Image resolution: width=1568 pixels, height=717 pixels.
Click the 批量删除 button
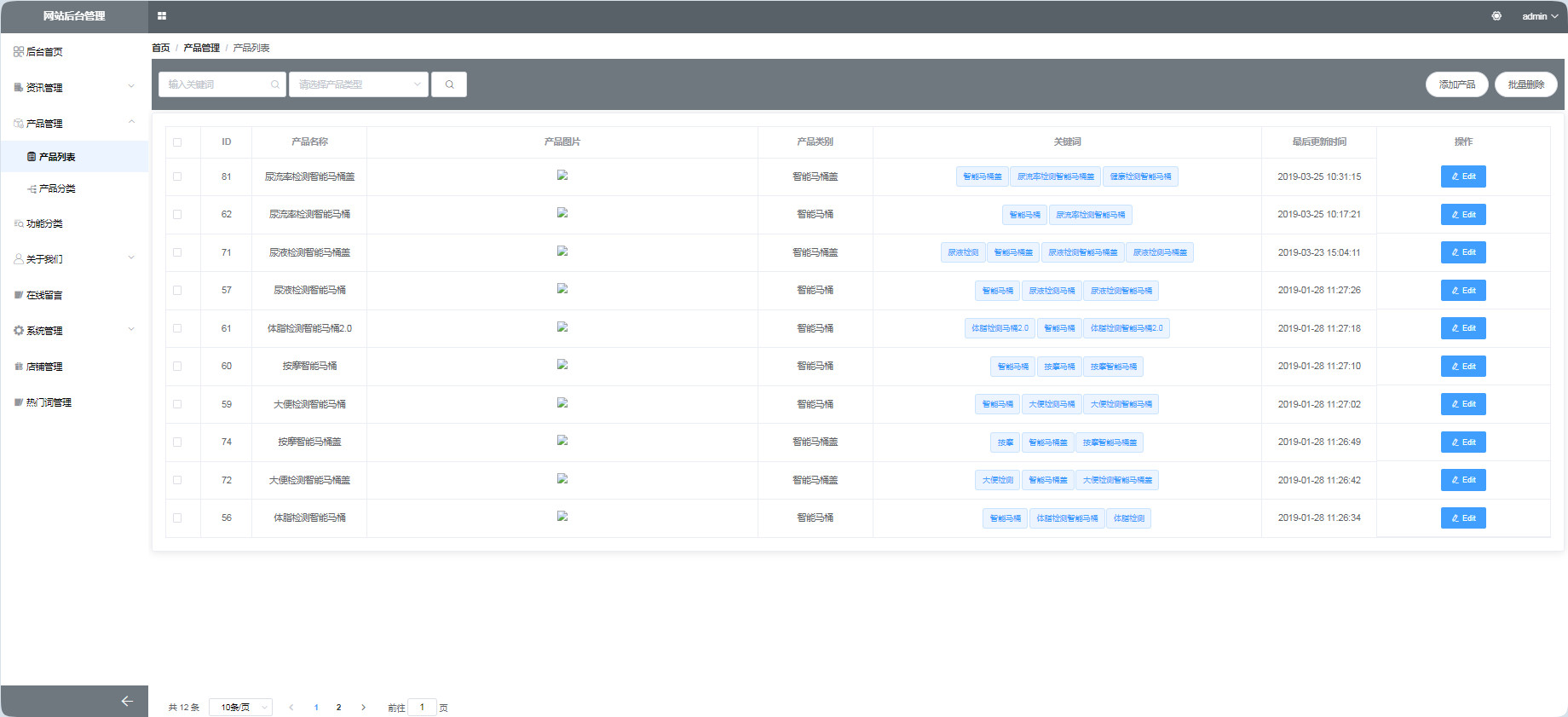click(1526, 84)
